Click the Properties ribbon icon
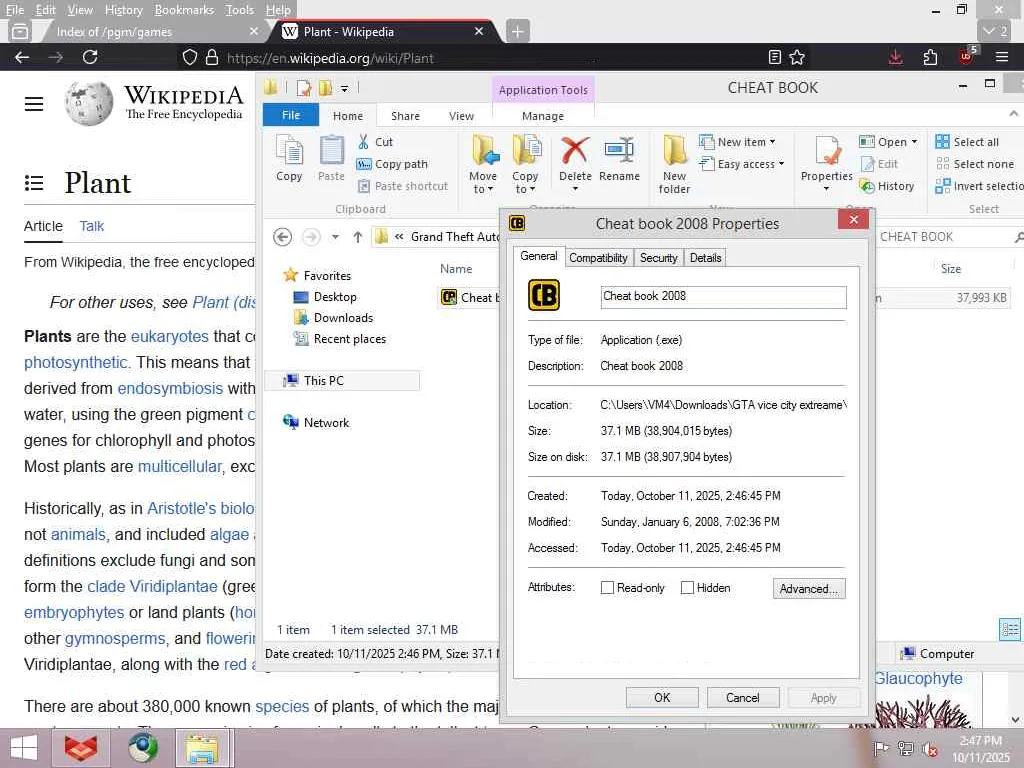 (827, 151)
